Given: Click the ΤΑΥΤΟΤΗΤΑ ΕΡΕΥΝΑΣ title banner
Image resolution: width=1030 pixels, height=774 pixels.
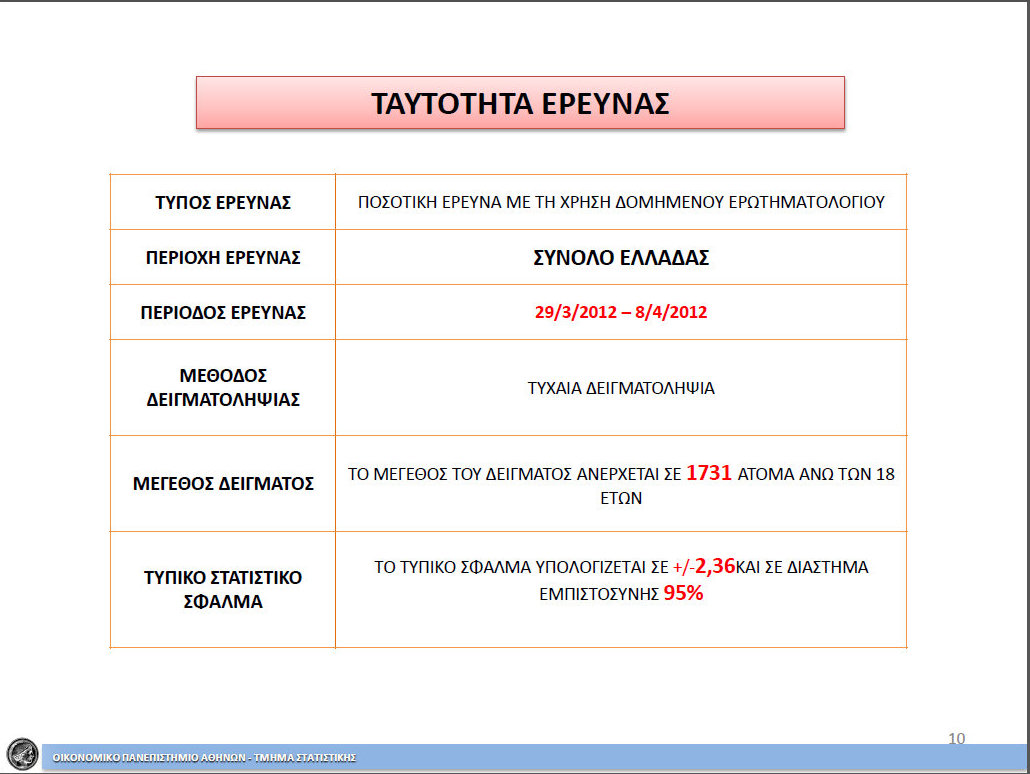Looking at the screenshot, I should pyautogui.click(x=520, y=103).
